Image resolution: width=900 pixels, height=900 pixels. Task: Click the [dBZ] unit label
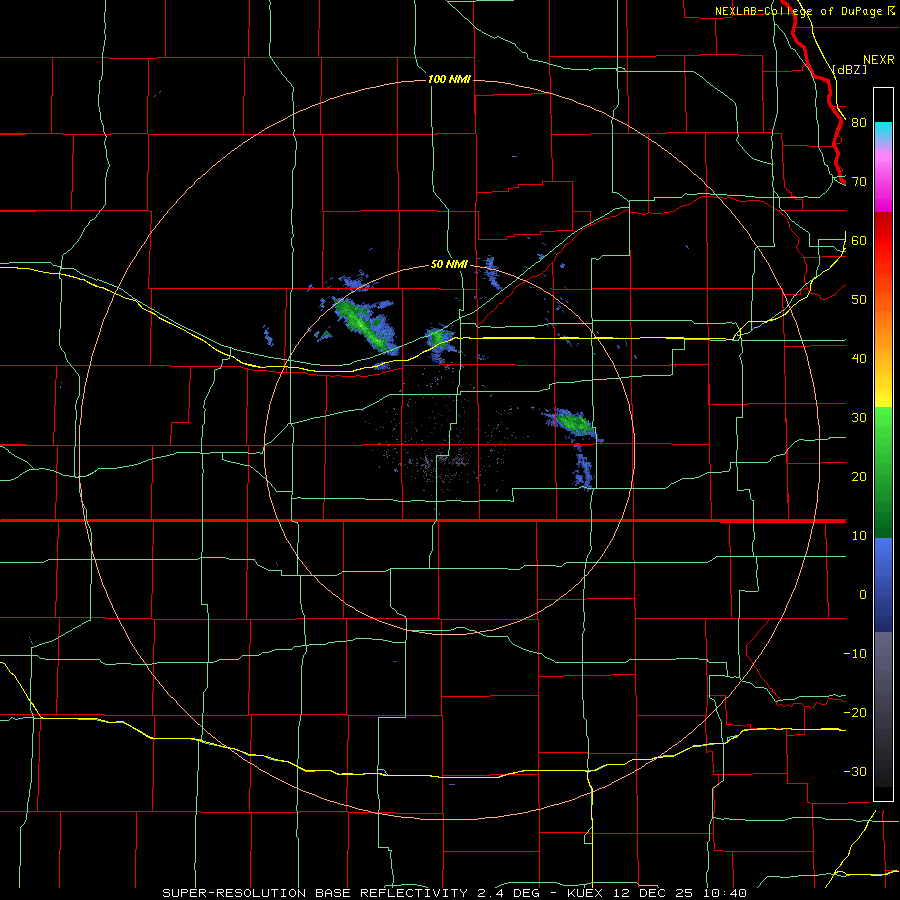click(849, 69)
